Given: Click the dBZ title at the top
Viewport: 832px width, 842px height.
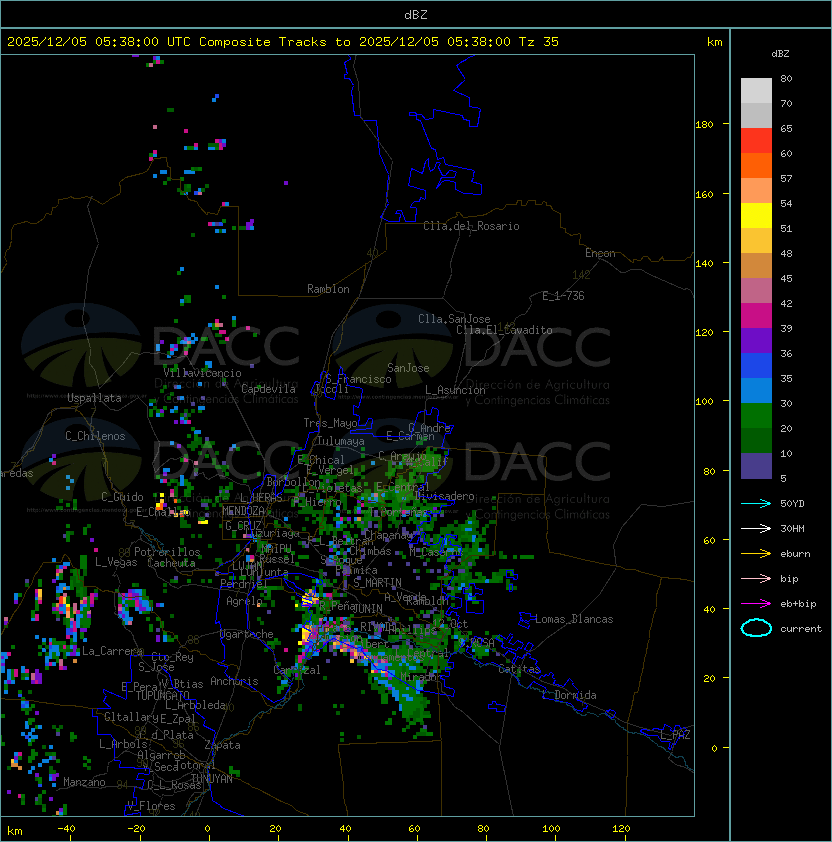Looking at the screenshot, I should [416, 14].
